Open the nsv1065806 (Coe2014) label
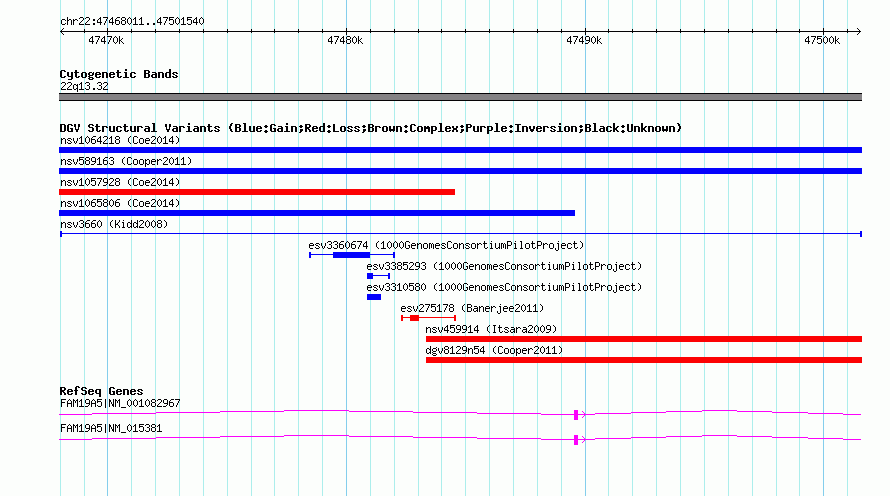The height and width of the screenshot is (496, 890). [120, 203]
